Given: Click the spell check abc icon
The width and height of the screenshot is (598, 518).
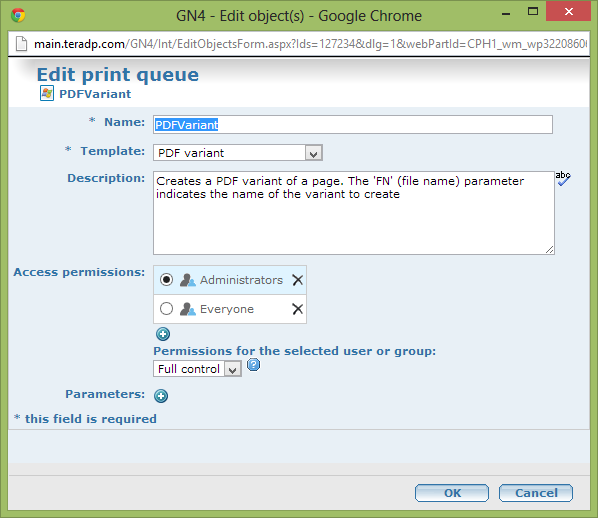Looking at the screenshot, I should (x=563, y=178).
